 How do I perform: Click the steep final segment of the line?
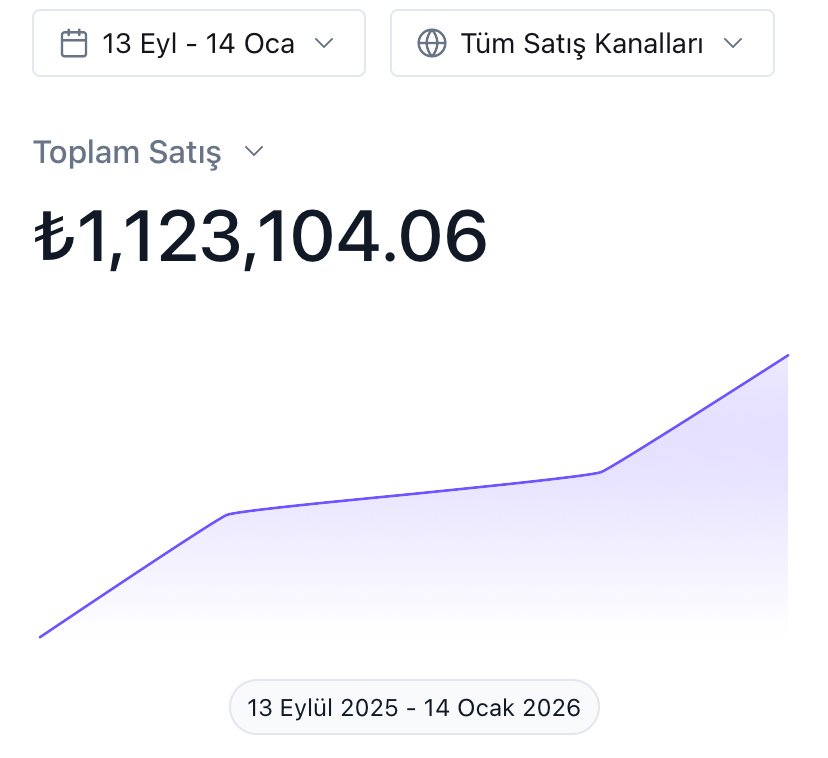[x=695, y=412]
